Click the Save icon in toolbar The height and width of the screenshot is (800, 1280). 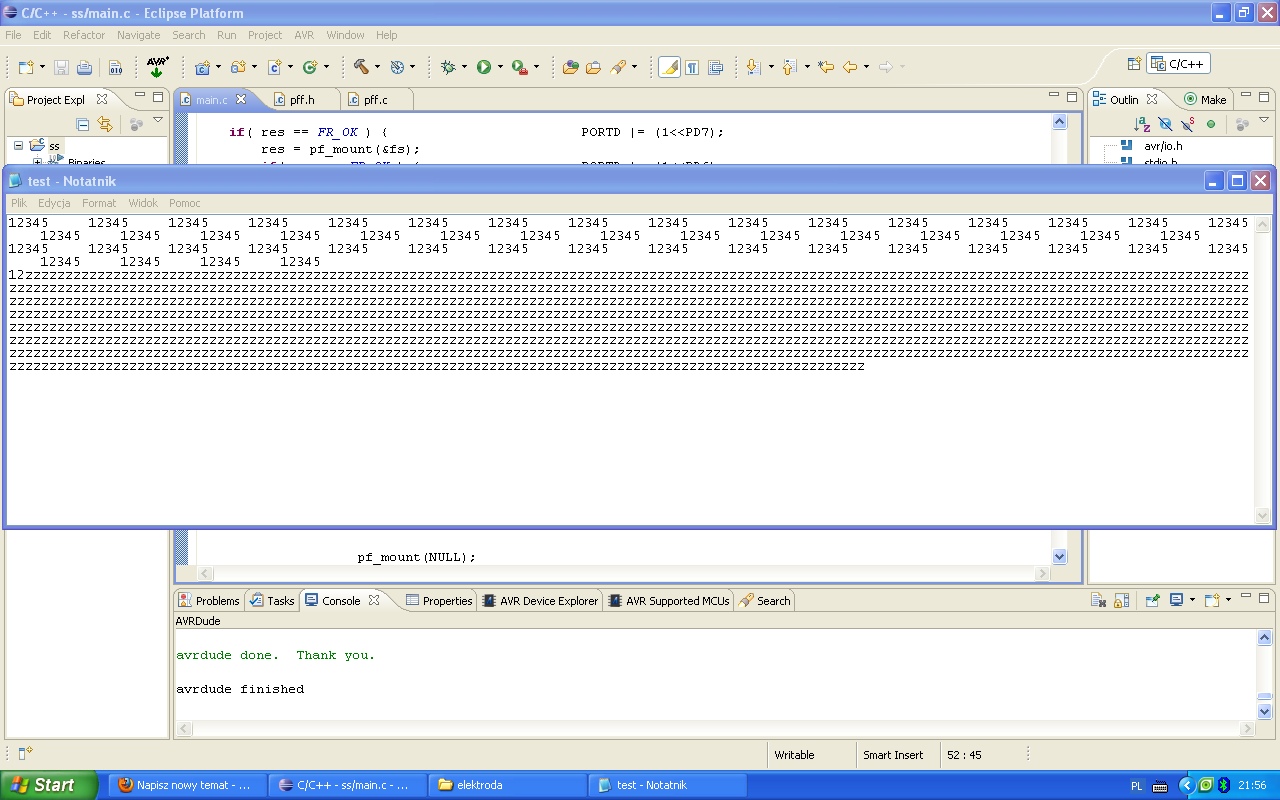pyautogui.click(x=61, y=68)
